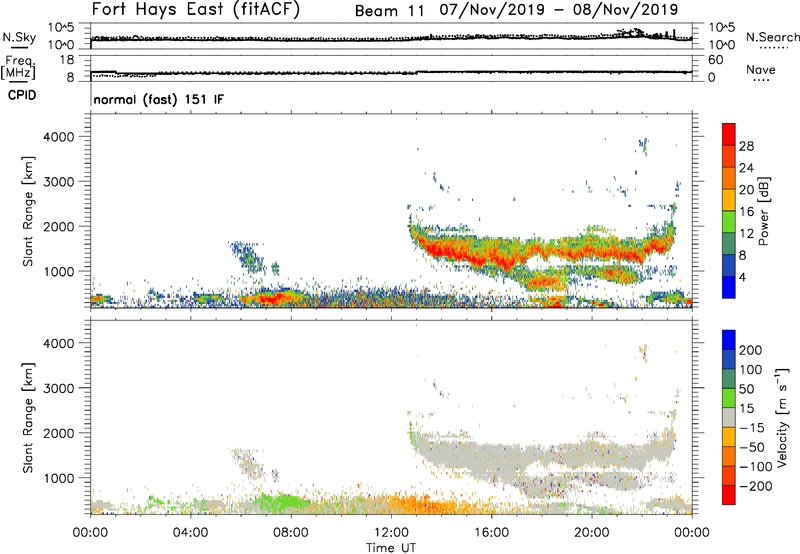Click the '04:00' time tick label

(191, 533)
